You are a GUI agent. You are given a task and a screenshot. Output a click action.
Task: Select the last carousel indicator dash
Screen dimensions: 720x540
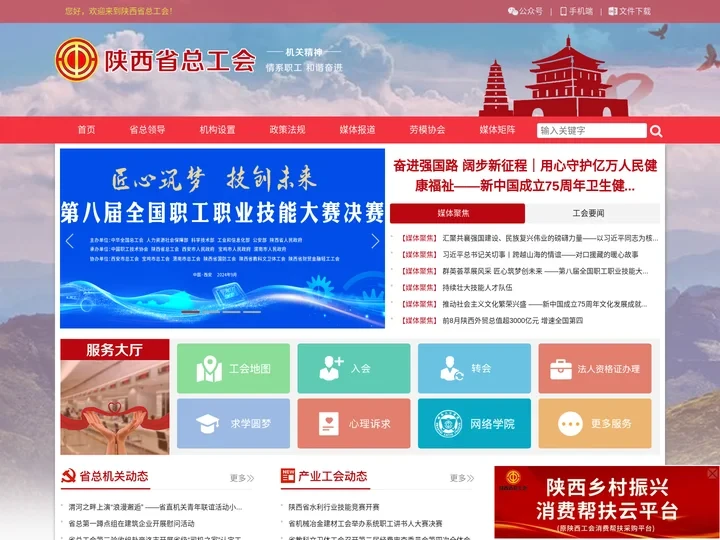pyautogui.click(x=252, y=312)
